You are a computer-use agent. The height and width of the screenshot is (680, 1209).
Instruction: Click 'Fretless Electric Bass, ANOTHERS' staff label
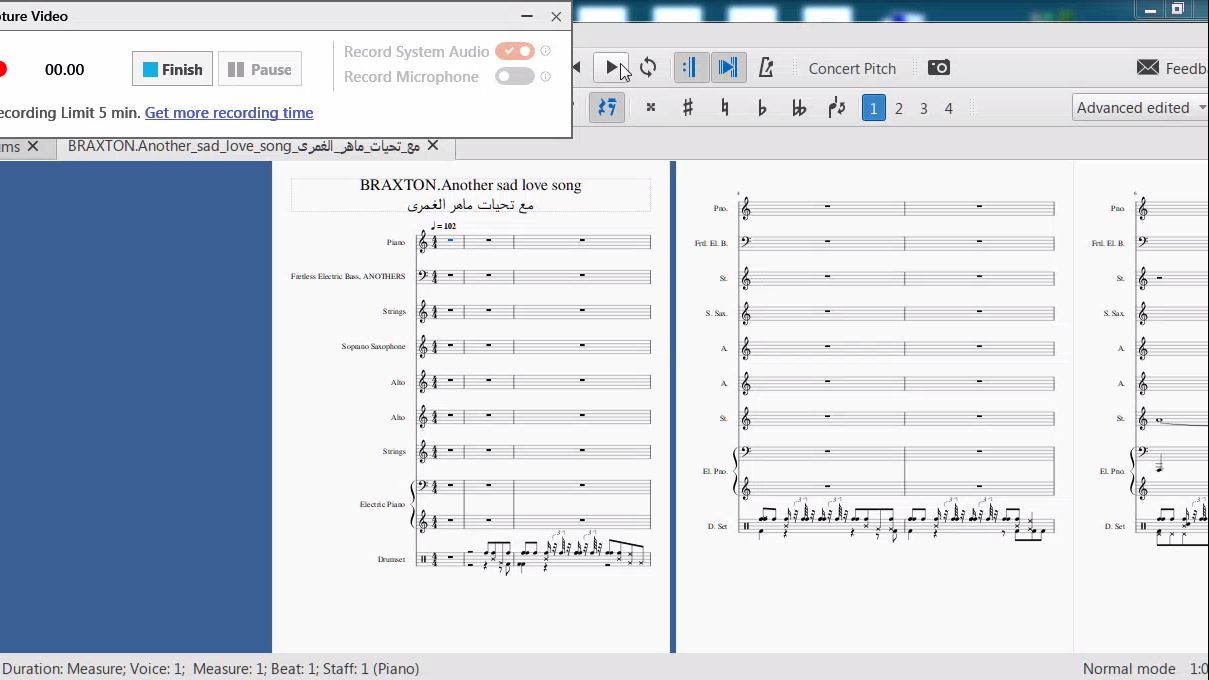tap(348, 276)
